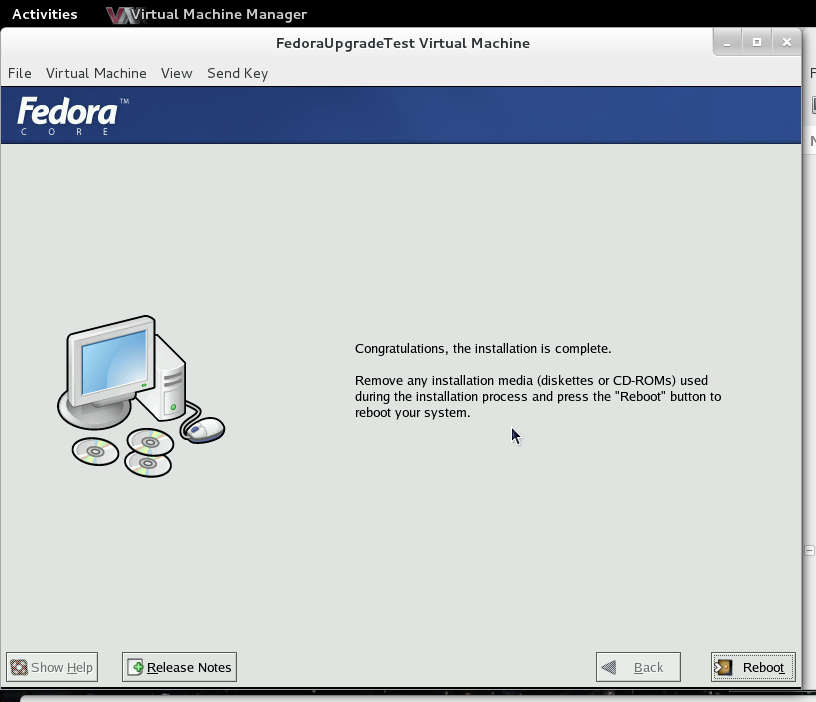Open the Send Key menu
The image size is (816, 702).
pos(237,73)
